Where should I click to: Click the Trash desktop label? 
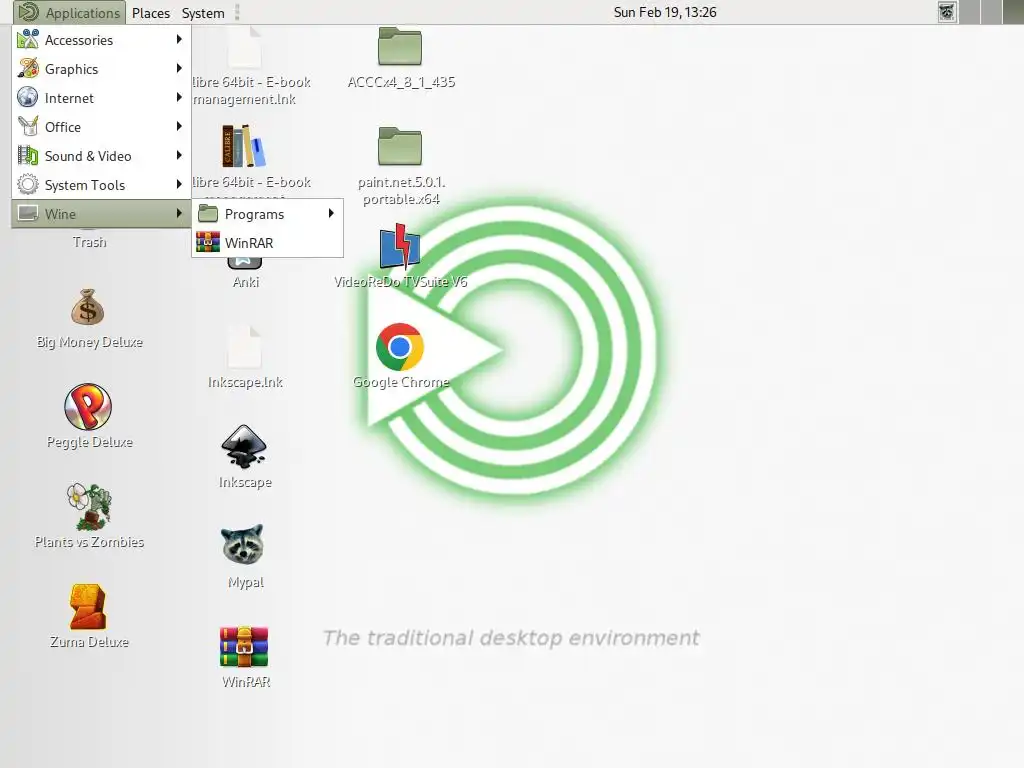(x=89, y=242)
